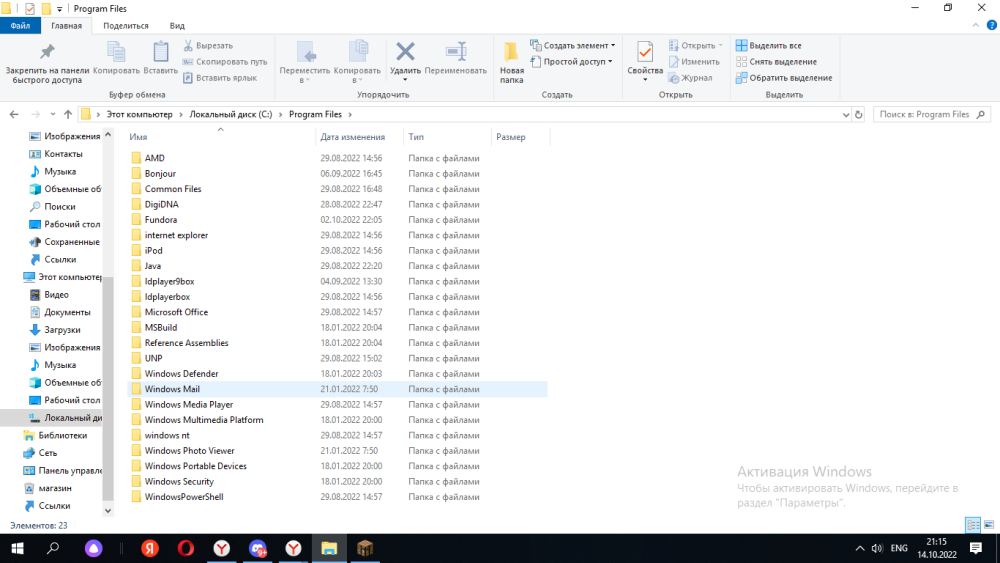Switch to the Поделиться ribbon tab
This screenshot has width=1000, height=563.
pos(126,26)
